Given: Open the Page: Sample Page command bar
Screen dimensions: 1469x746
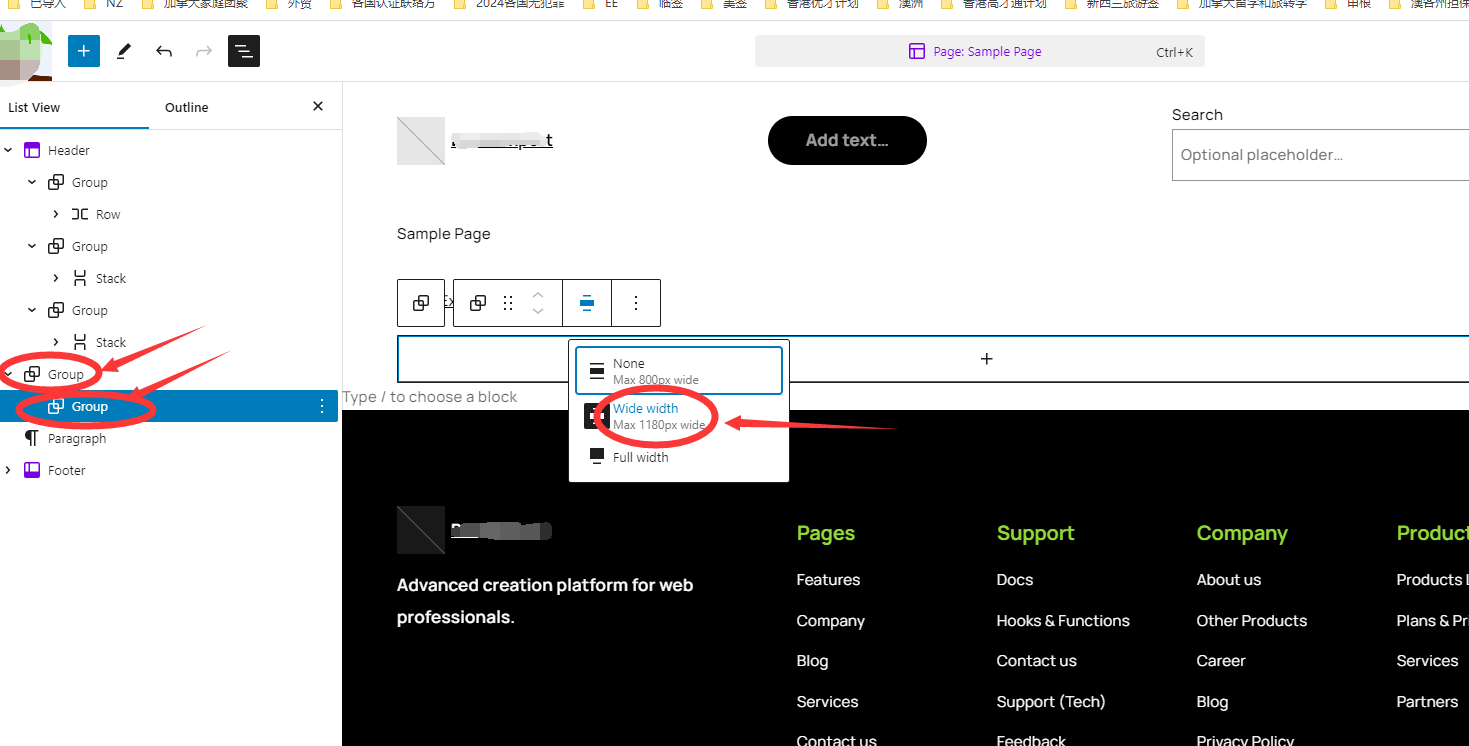Looking at the screenshot, I should pyautogui.click(x=979, y=52).
